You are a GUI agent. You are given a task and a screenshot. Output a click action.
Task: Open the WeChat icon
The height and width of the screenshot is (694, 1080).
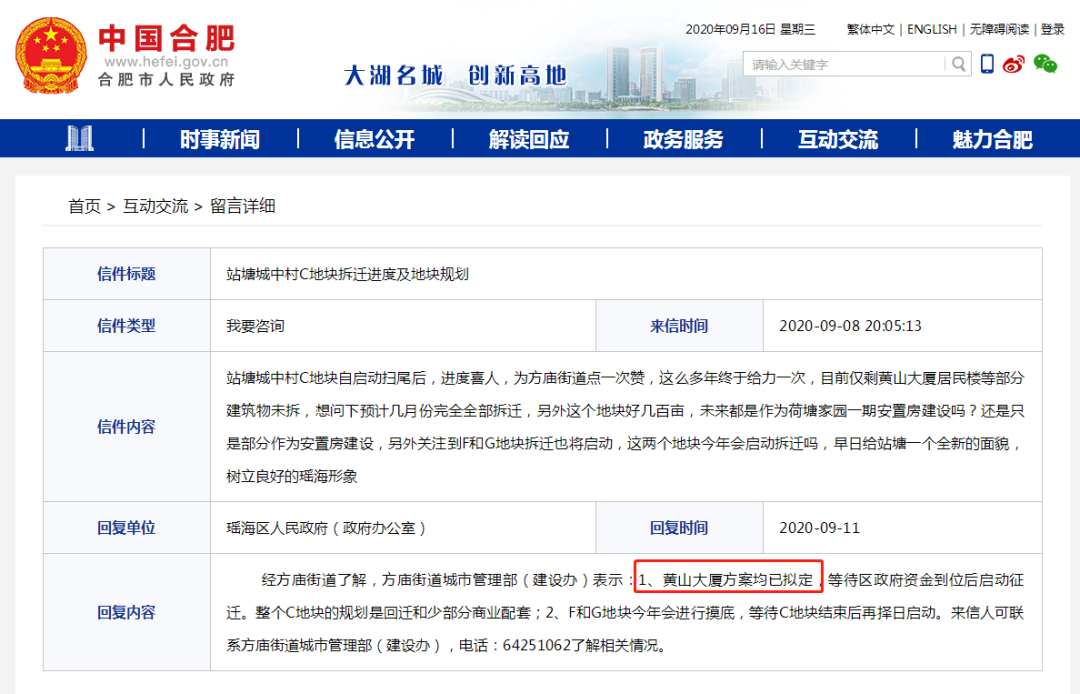click(1045, 64)
